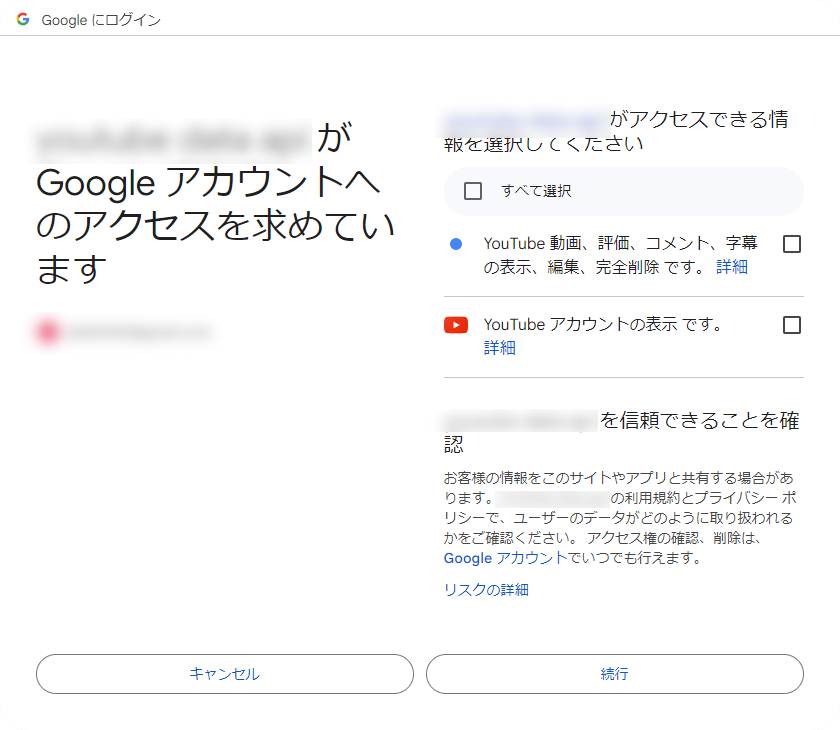Click the Google アカウントへのアクセスを求めています heading

(214, 203)
